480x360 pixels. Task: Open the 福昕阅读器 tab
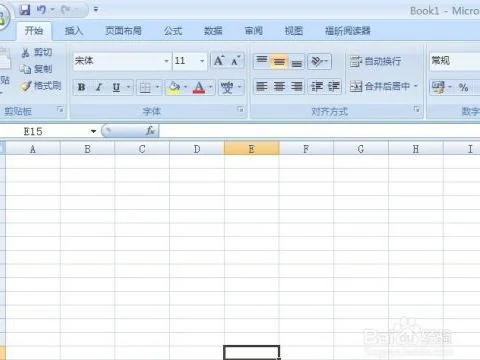tap(348, 31)
